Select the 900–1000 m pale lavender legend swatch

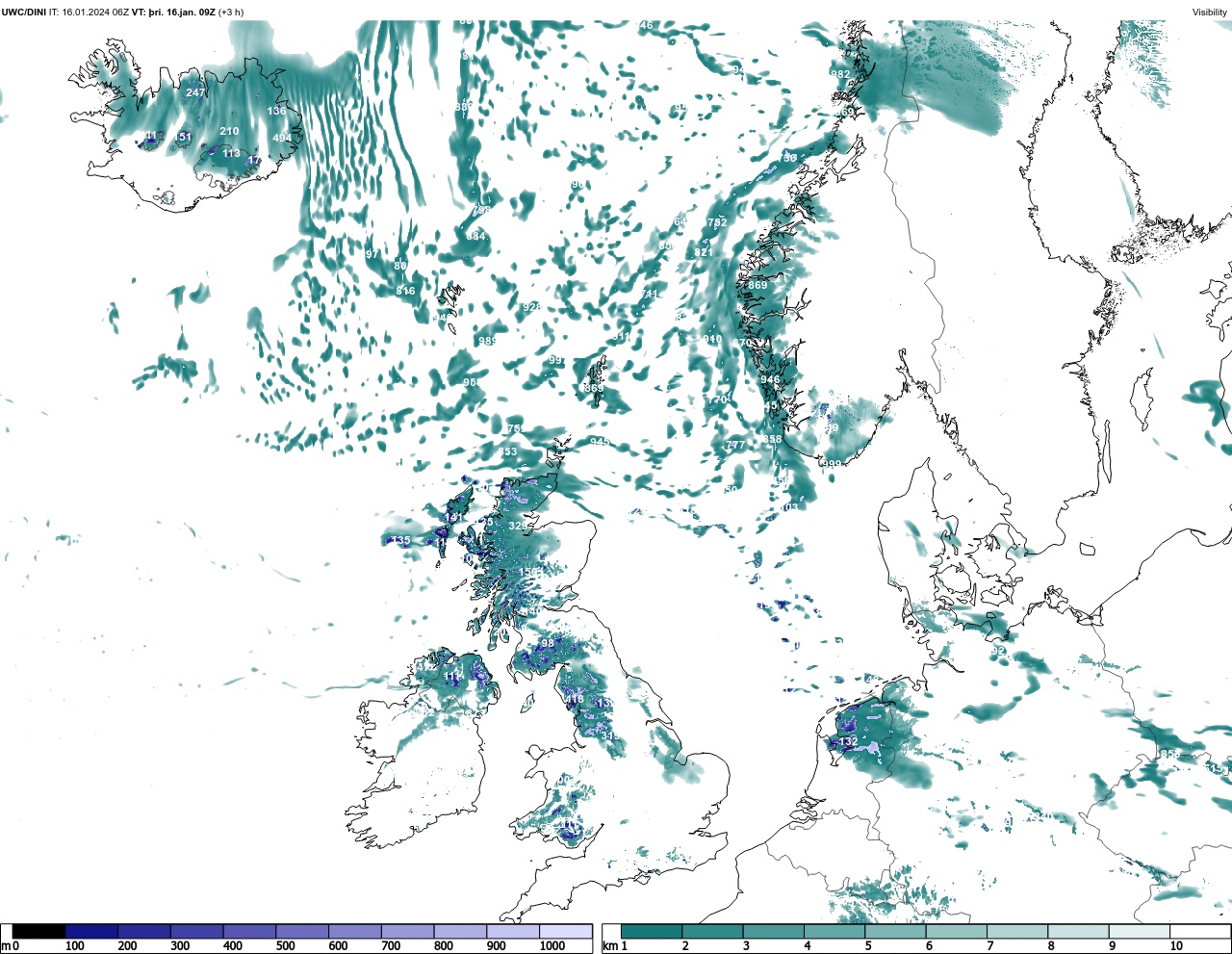(x=513, y=932)
